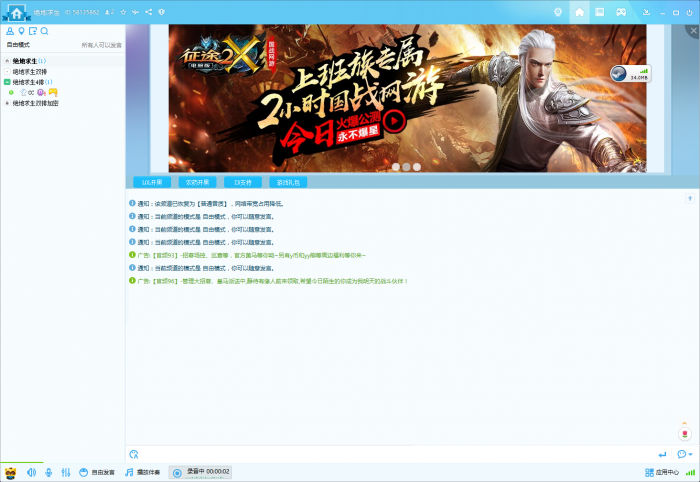Image resolution: width=700 pixels, height=482 pixels.
Task: Stop the 录音中 recording button
Action: pos(200,472)
